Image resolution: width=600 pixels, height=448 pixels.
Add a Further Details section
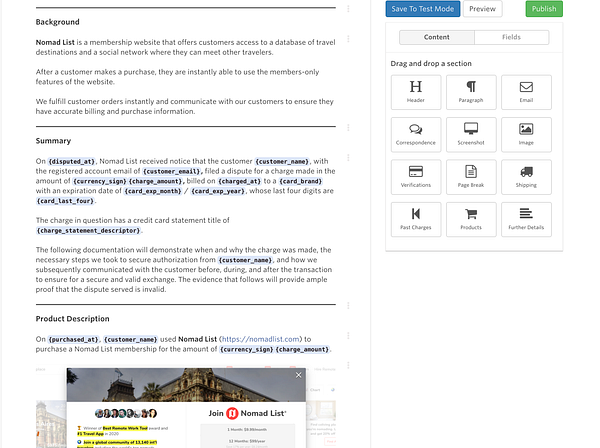[x=526, y=220]
